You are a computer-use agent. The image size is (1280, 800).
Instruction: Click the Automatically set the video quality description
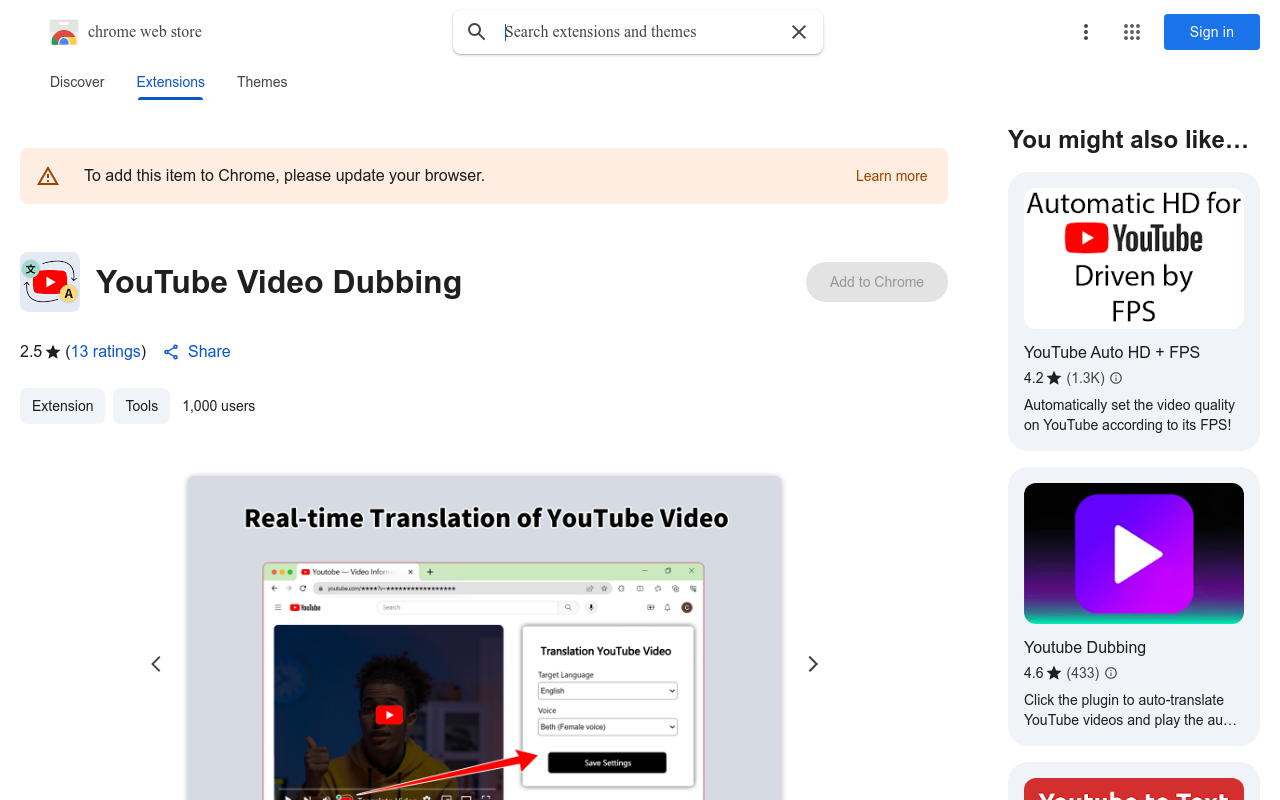1130,415
